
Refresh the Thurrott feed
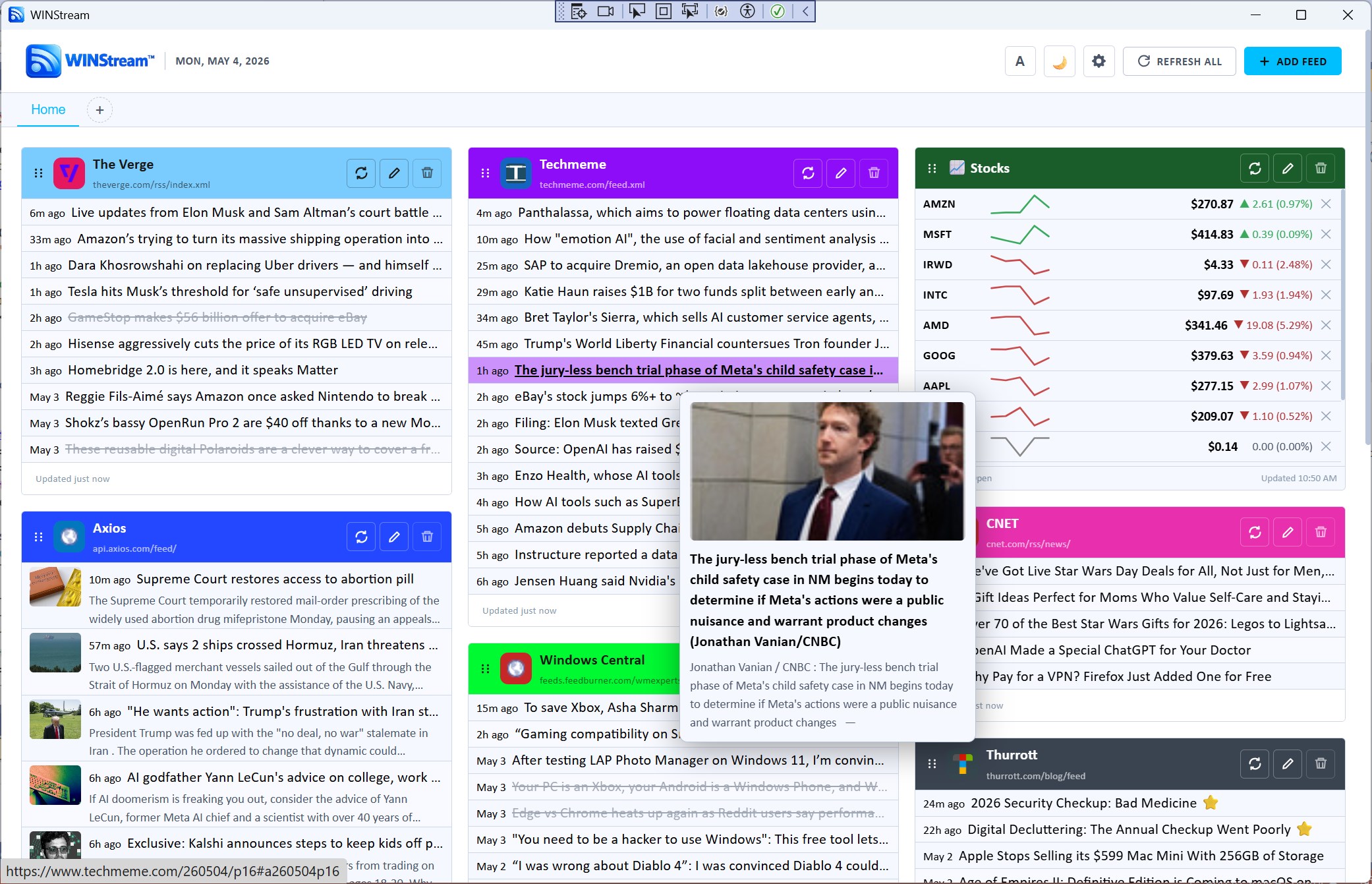click(x=1255, y=763)
